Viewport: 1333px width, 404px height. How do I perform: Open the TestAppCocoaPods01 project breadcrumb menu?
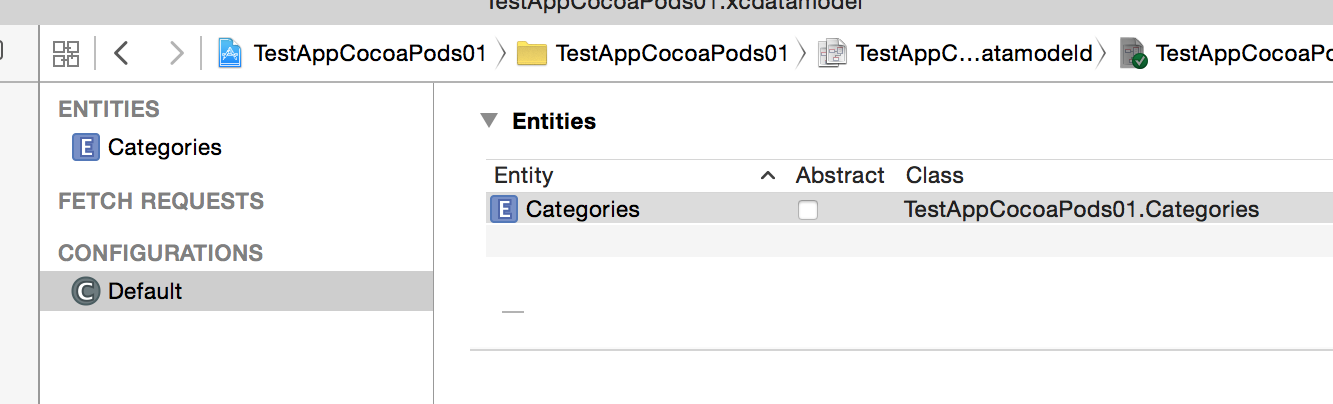pos(370,53)
